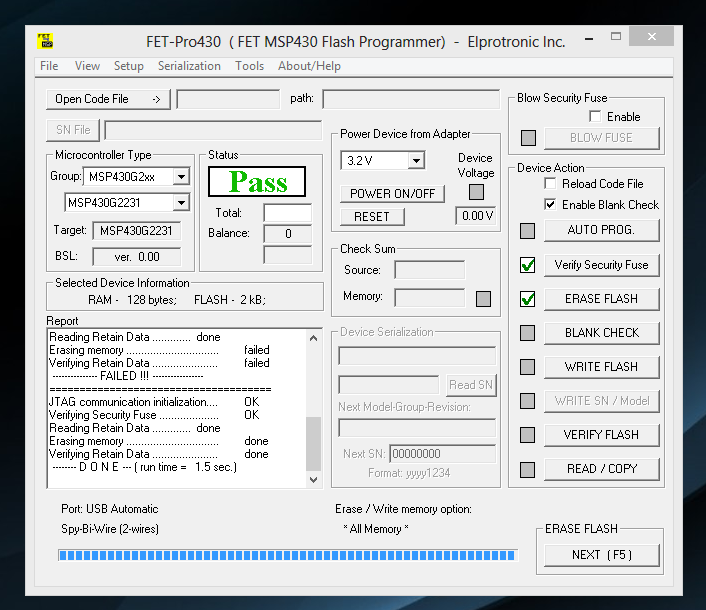Click the Verify Security Fuse button
This screenshot has width=706, height=610.
pos(602,265)
